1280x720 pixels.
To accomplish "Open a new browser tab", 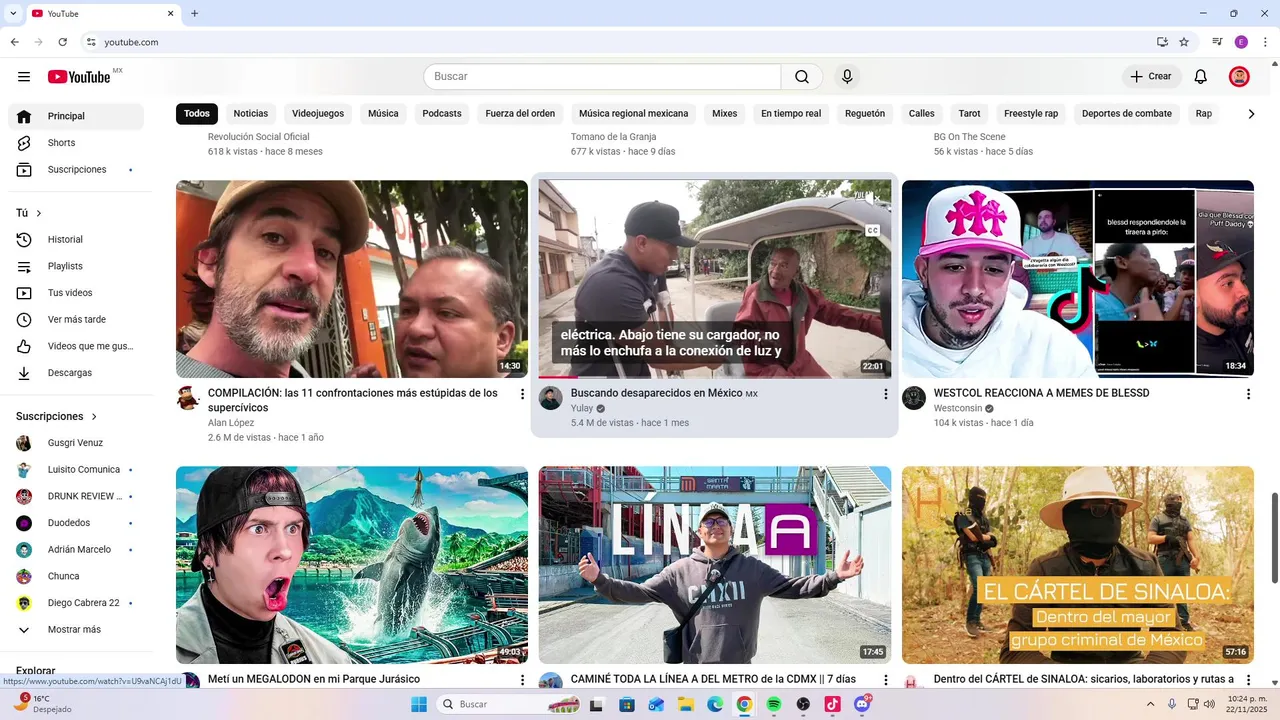I will [194, 14].
